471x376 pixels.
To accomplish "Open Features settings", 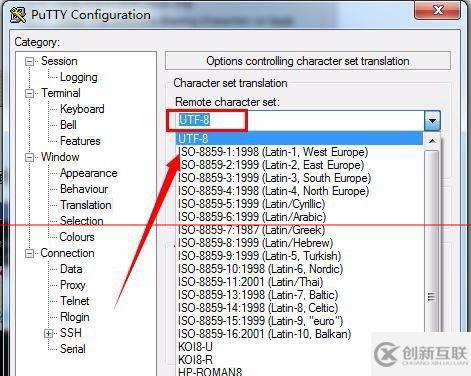I will 80,141.
